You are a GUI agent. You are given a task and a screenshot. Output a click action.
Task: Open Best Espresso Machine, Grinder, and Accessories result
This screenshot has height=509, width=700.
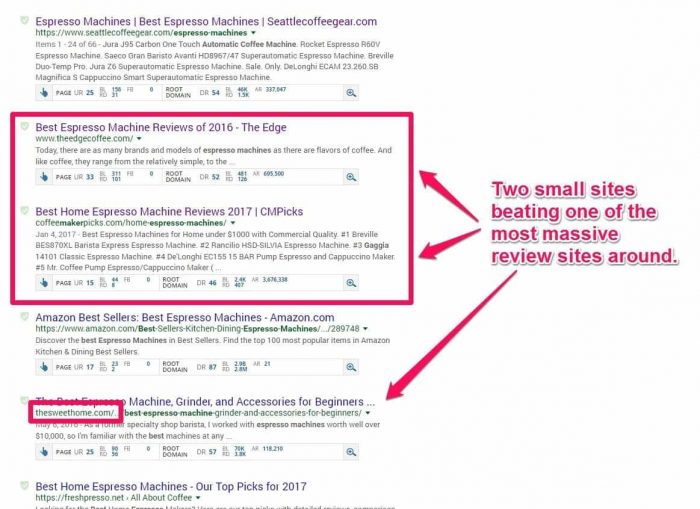click(x=205, y=401)
